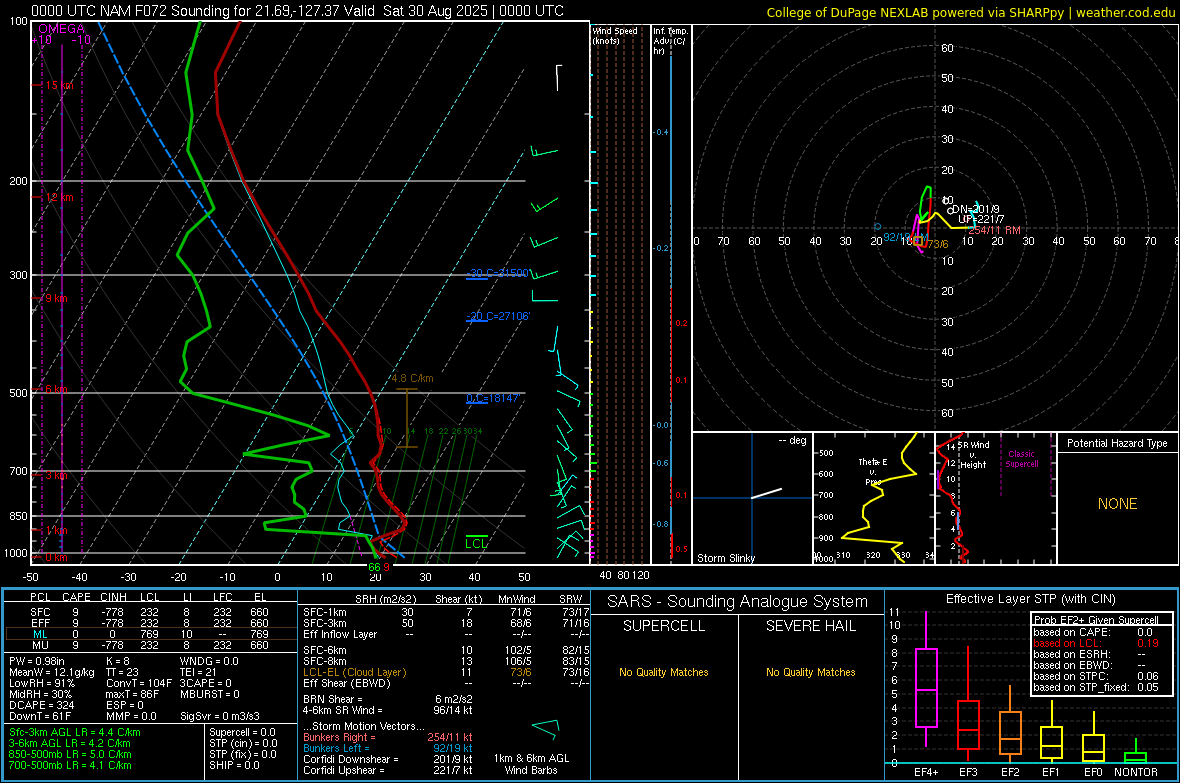
Task: Click the Wind Speed (knots) panel heading
Action: click(x=615, y=35)
